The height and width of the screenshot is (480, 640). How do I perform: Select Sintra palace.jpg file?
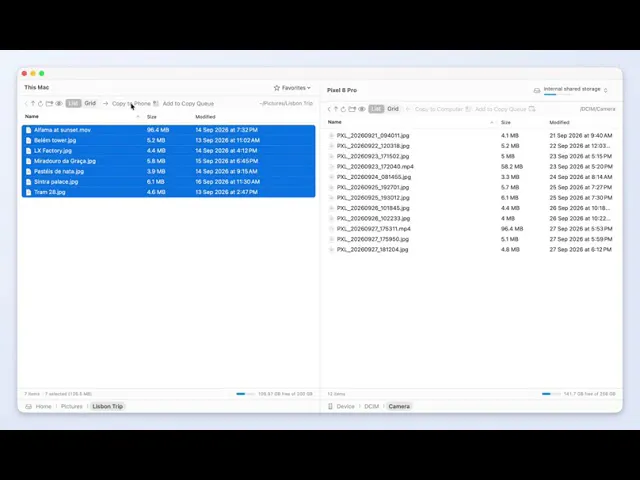pyautogui.click(x=168, y=182)
